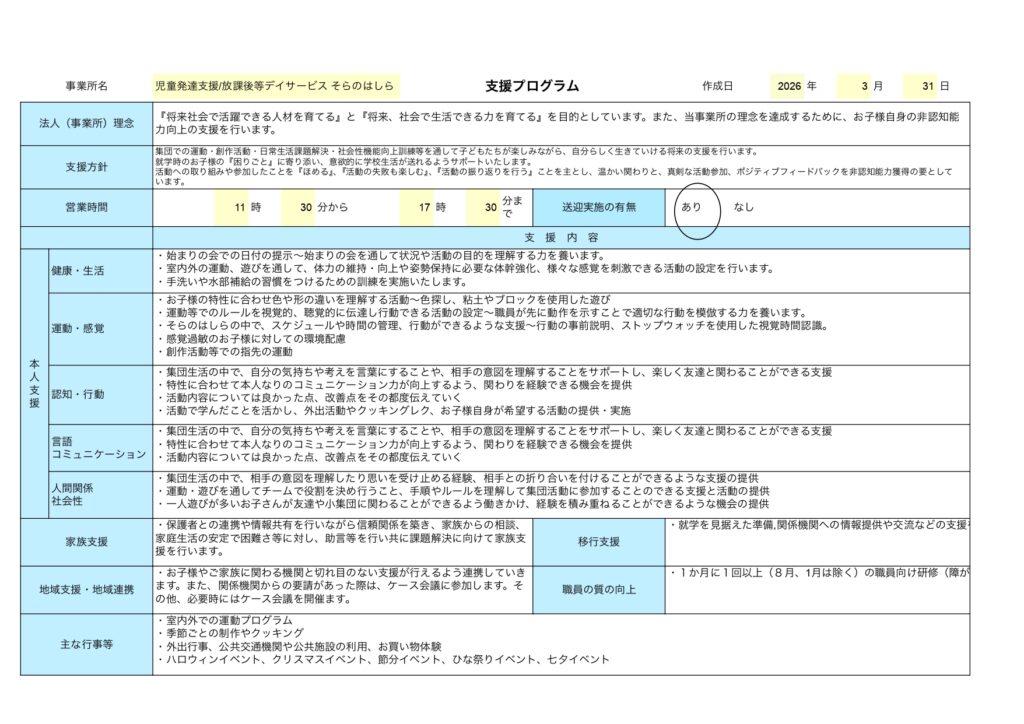
Task: Click the 家族支援 header cell
Action: (86, 541)
